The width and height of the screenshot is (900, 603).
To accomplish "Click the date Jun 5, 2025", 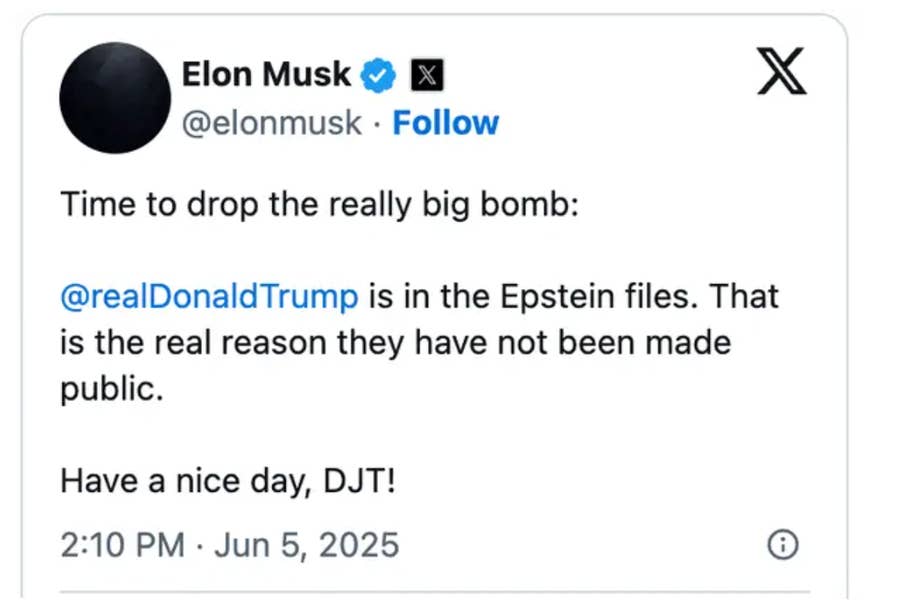I will [307, 544].
